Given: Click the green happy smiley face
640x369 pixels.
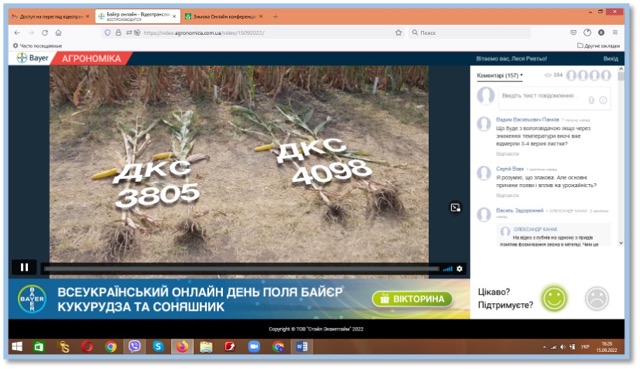Looking at the screenshot, I should point(554,298).
